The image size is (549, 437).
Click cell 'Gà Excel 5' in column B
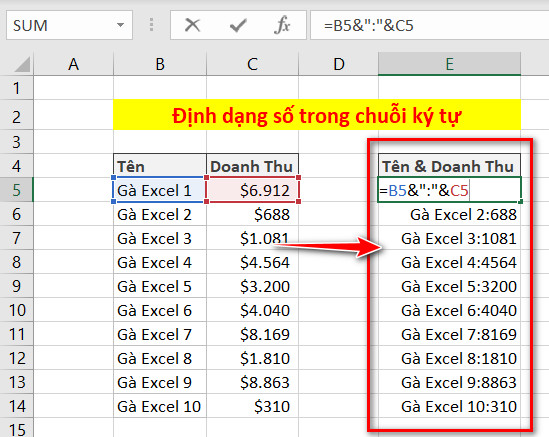(x=160, y=286)
